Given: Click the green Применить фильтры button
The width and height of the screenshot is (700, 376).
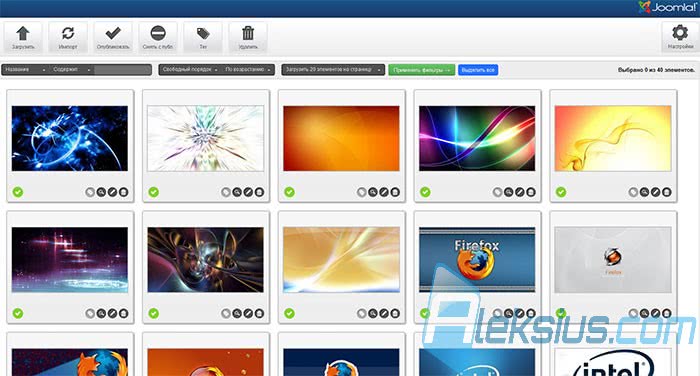Looking at the screenshot, I should pos(421,70).
